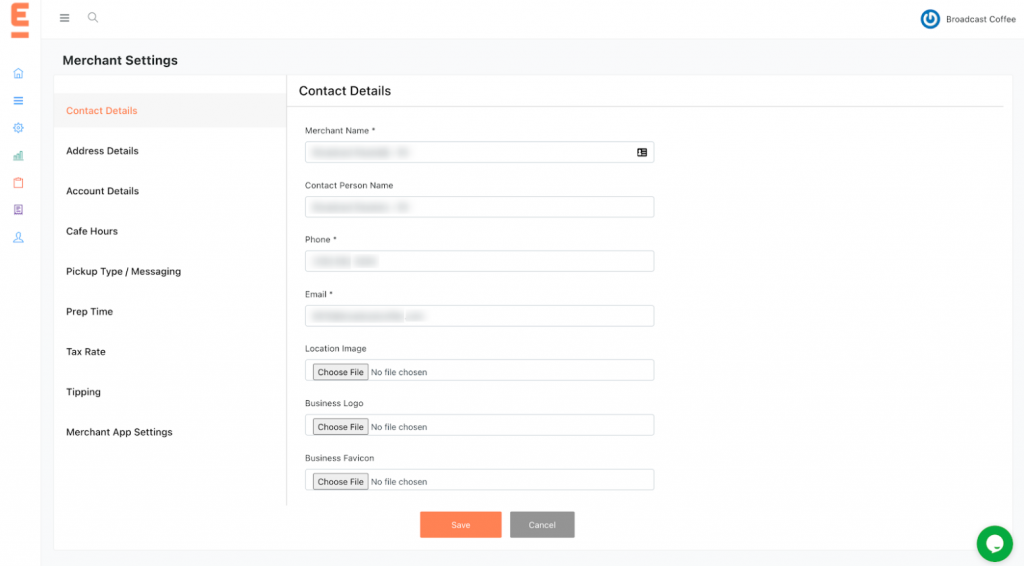Toggle the hamburger menu in the top bar
Screen dimensions: 1024x566
65,18
